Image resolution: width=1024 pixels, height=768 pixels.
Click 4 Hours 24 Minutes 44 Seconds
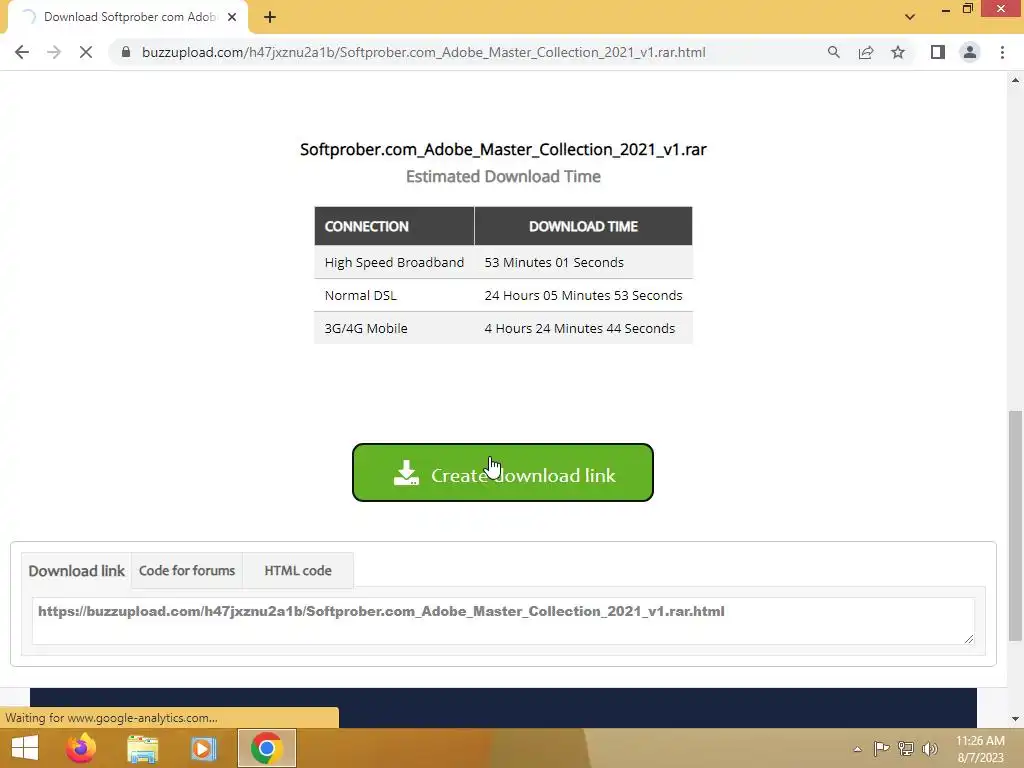click(x=580, y=328)
